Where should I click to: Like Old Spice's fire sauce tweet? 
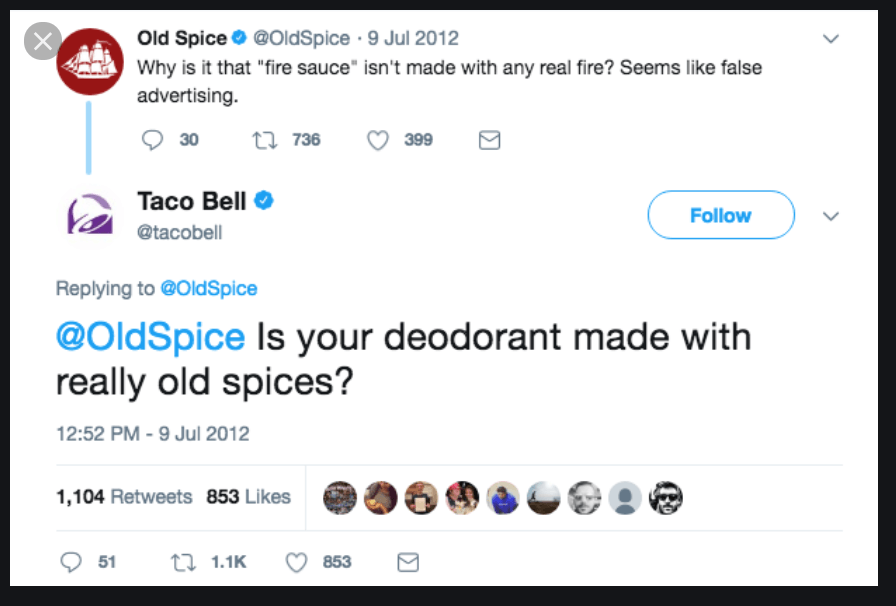pyautogui.click(x=377, y=140)
